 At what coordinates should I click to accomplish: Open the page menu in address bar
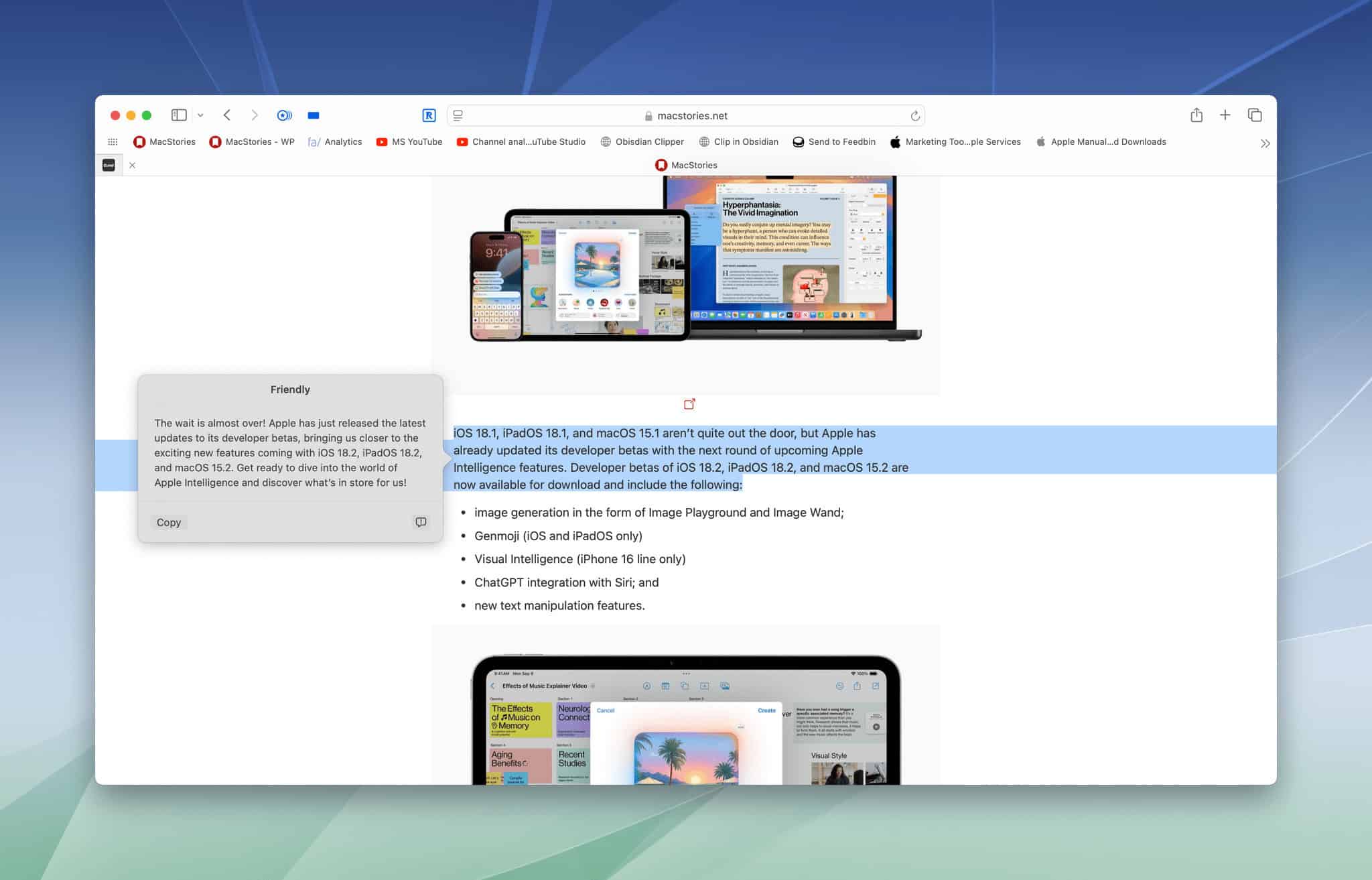(458, 115)
